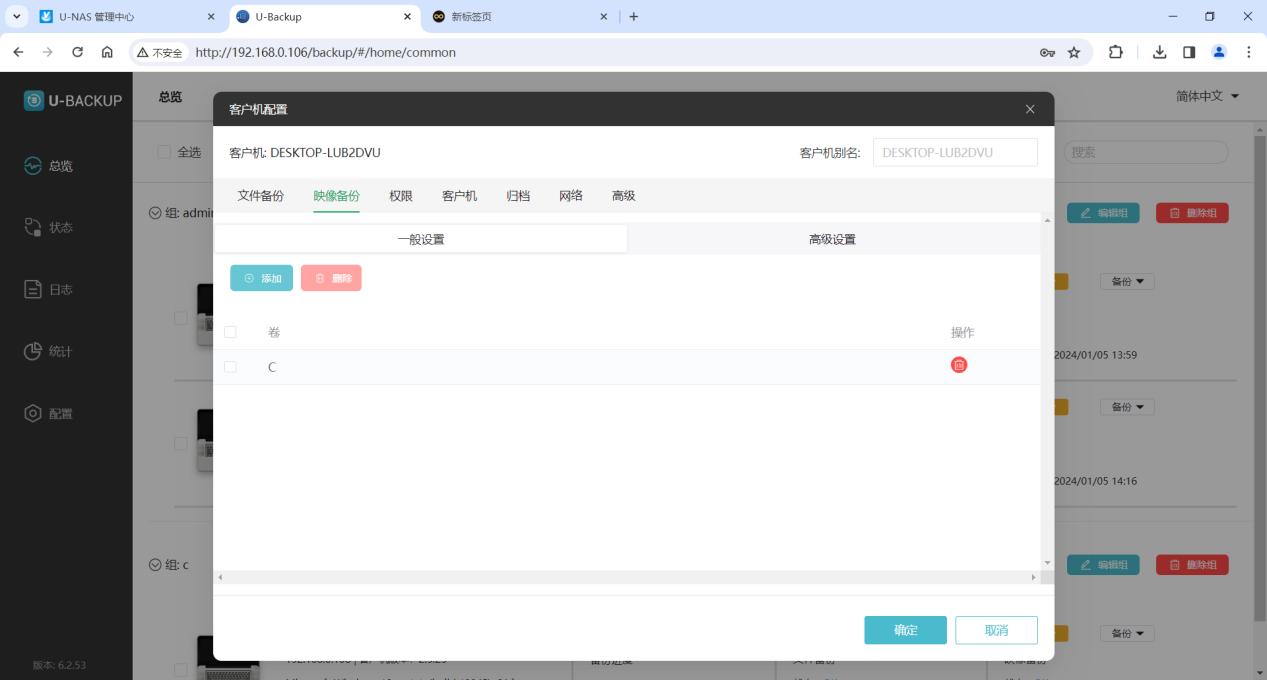Click the red delete icon for volume C
Screen dimensions: 1267x680
pos(958,366)
